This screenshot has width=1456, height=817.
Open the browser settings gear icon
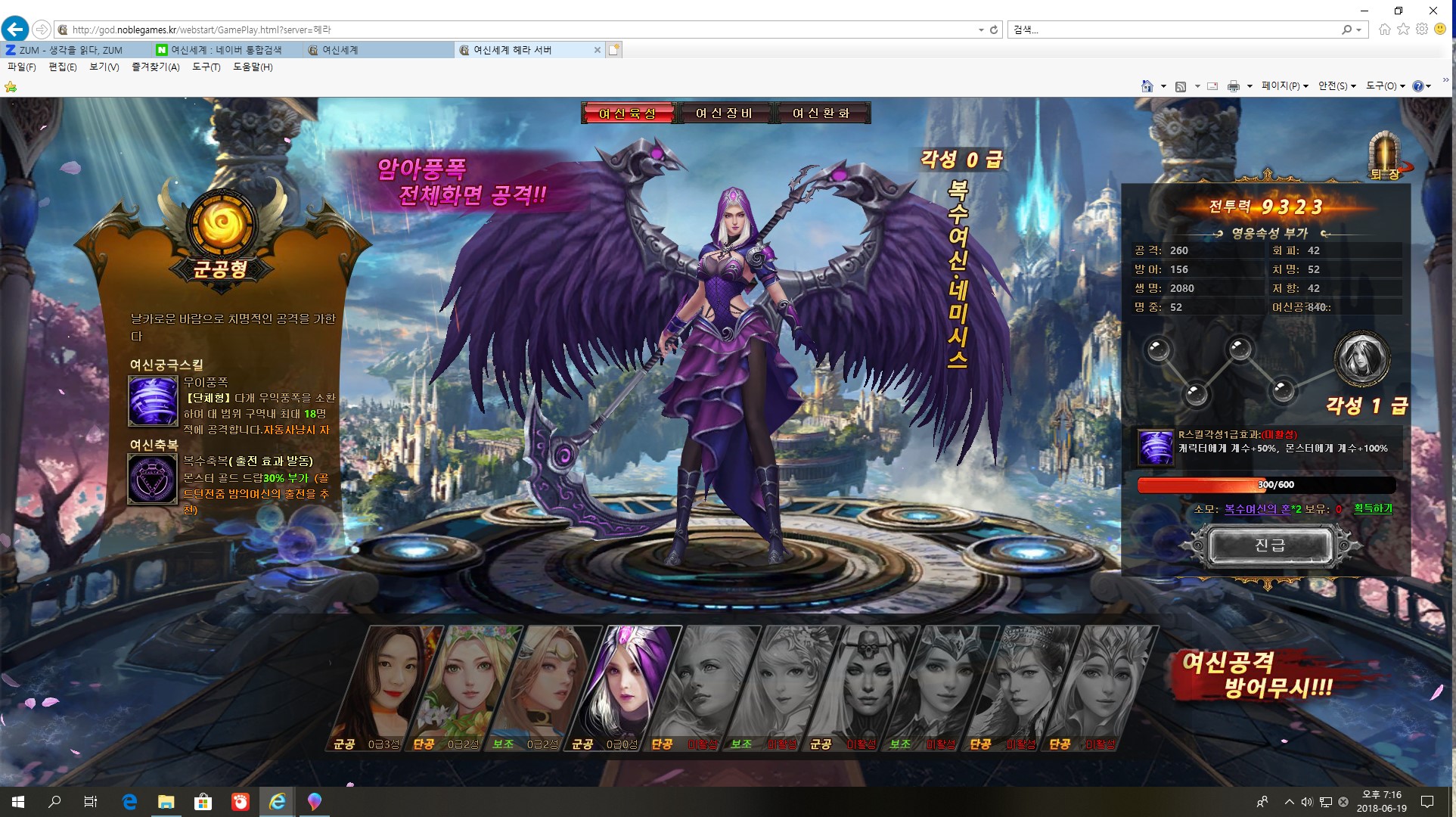[1422, 30]
